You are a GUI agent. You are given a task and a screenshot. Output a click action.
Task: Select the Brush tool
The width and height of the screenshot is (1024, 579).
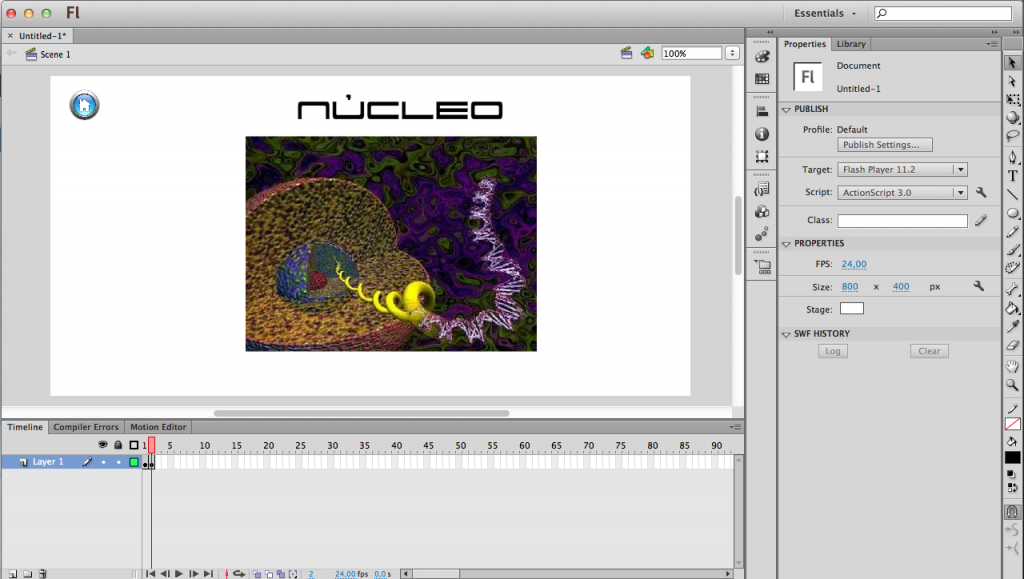click(1012, 250)
